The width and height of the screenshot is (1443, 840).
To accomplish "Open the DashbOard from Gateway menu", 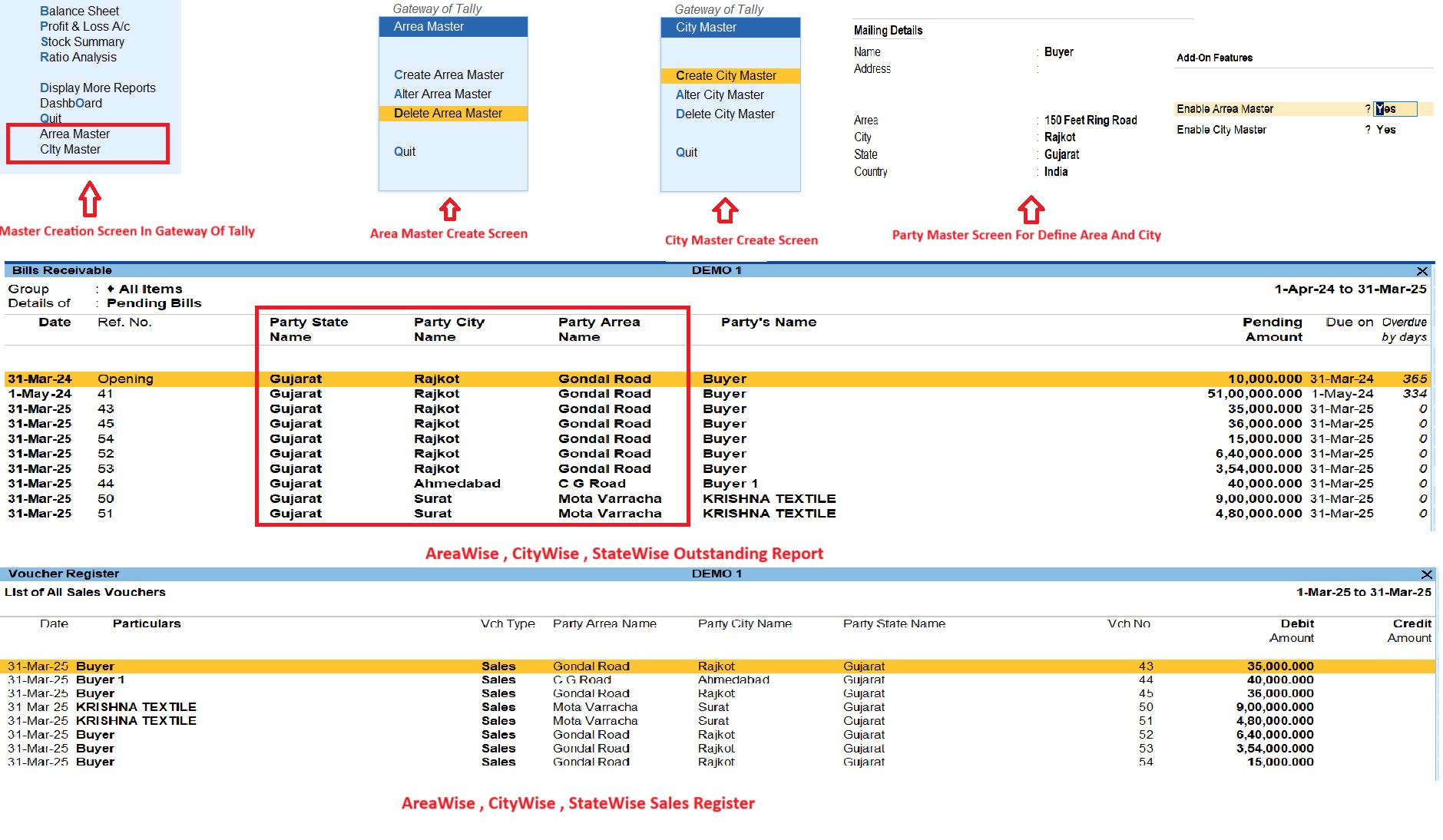I will coord(71,104).
